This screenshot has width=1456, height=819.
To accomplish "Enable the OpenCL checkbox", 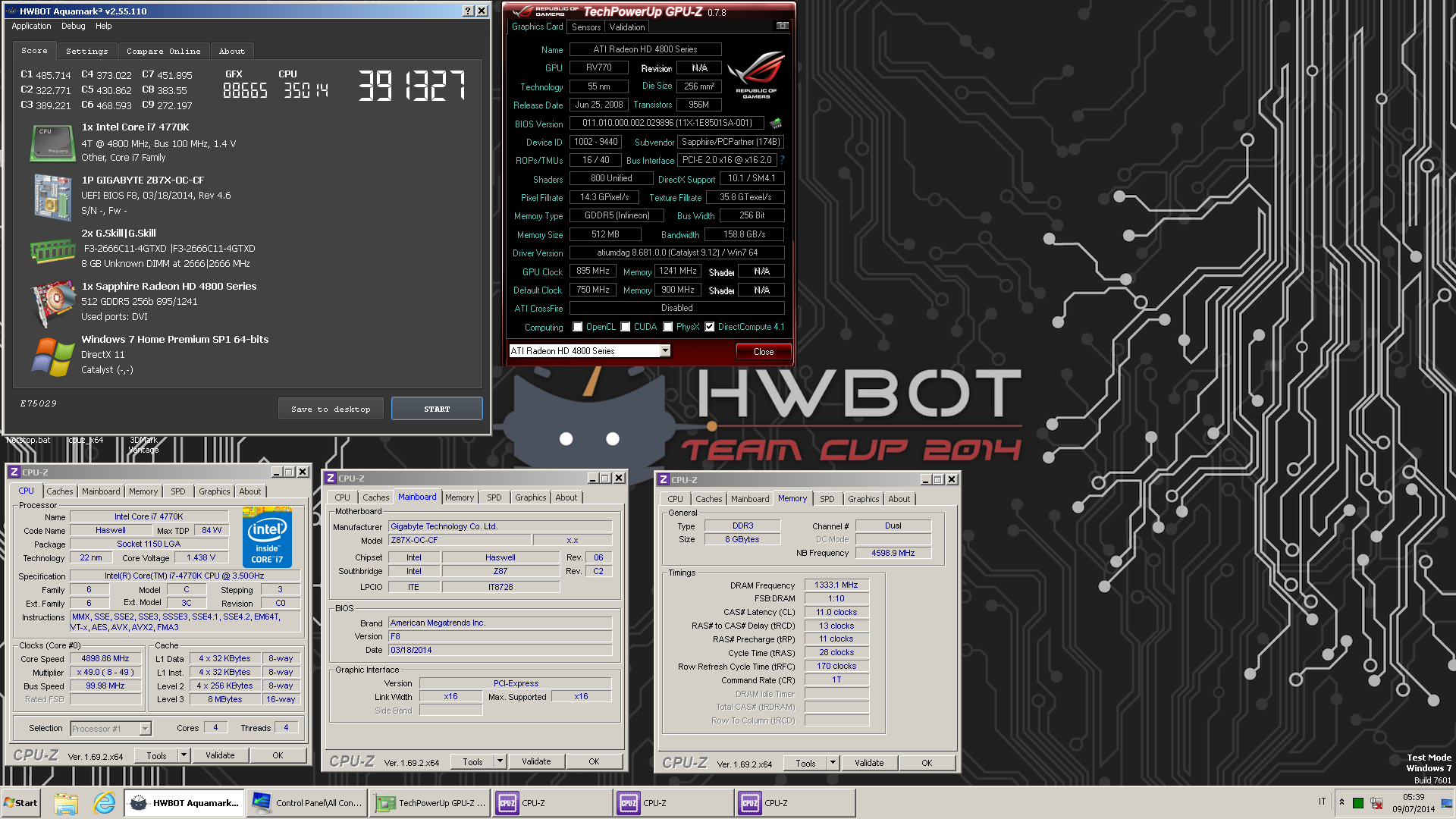I will click(578, 327).
